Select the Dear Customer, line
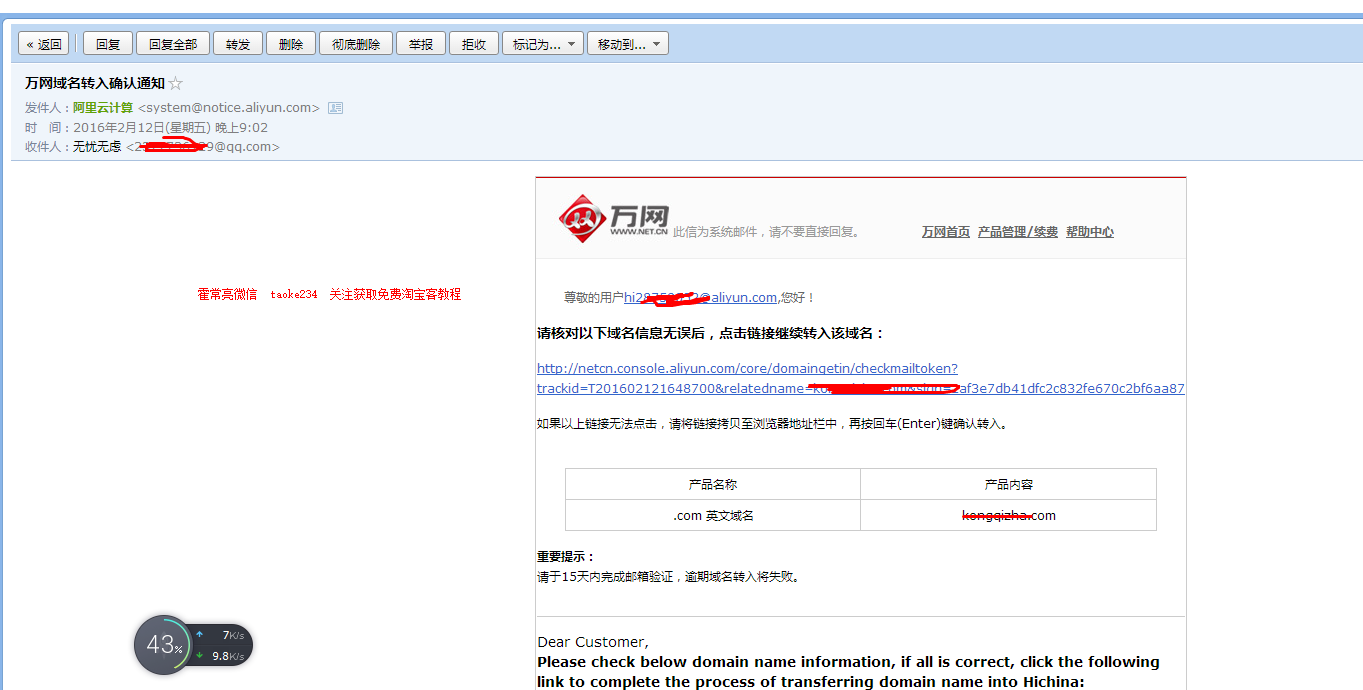 593,642
